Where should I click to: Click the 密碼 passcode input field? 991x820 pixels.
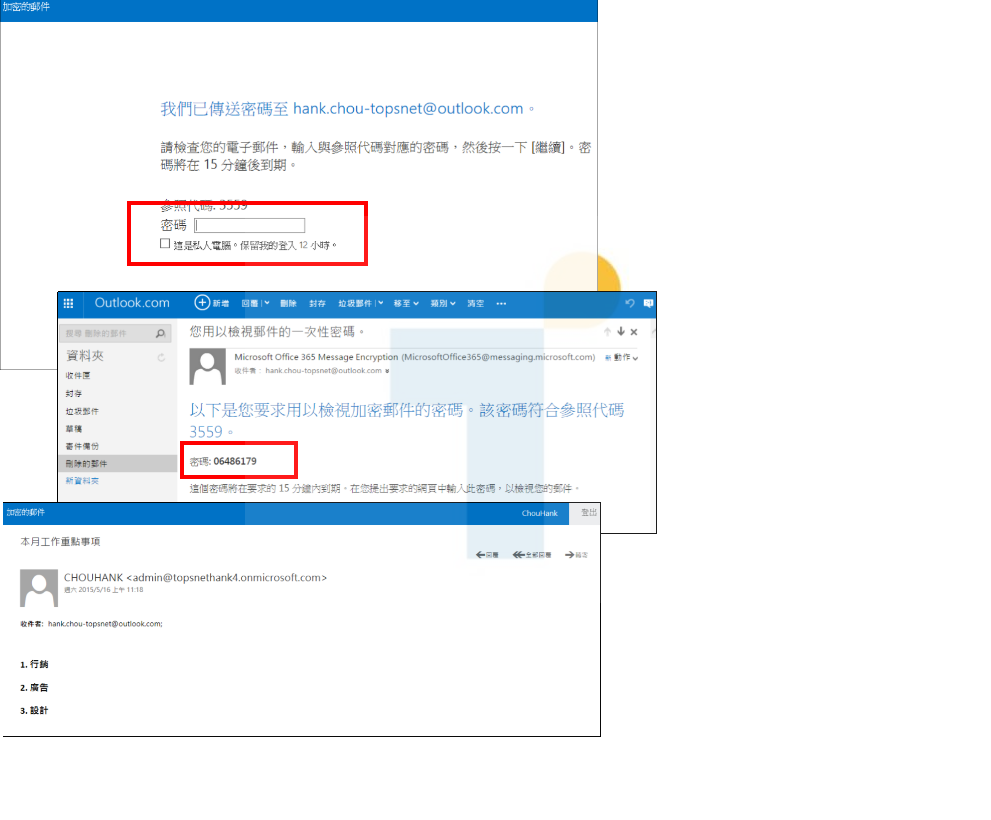click(250, 226)
